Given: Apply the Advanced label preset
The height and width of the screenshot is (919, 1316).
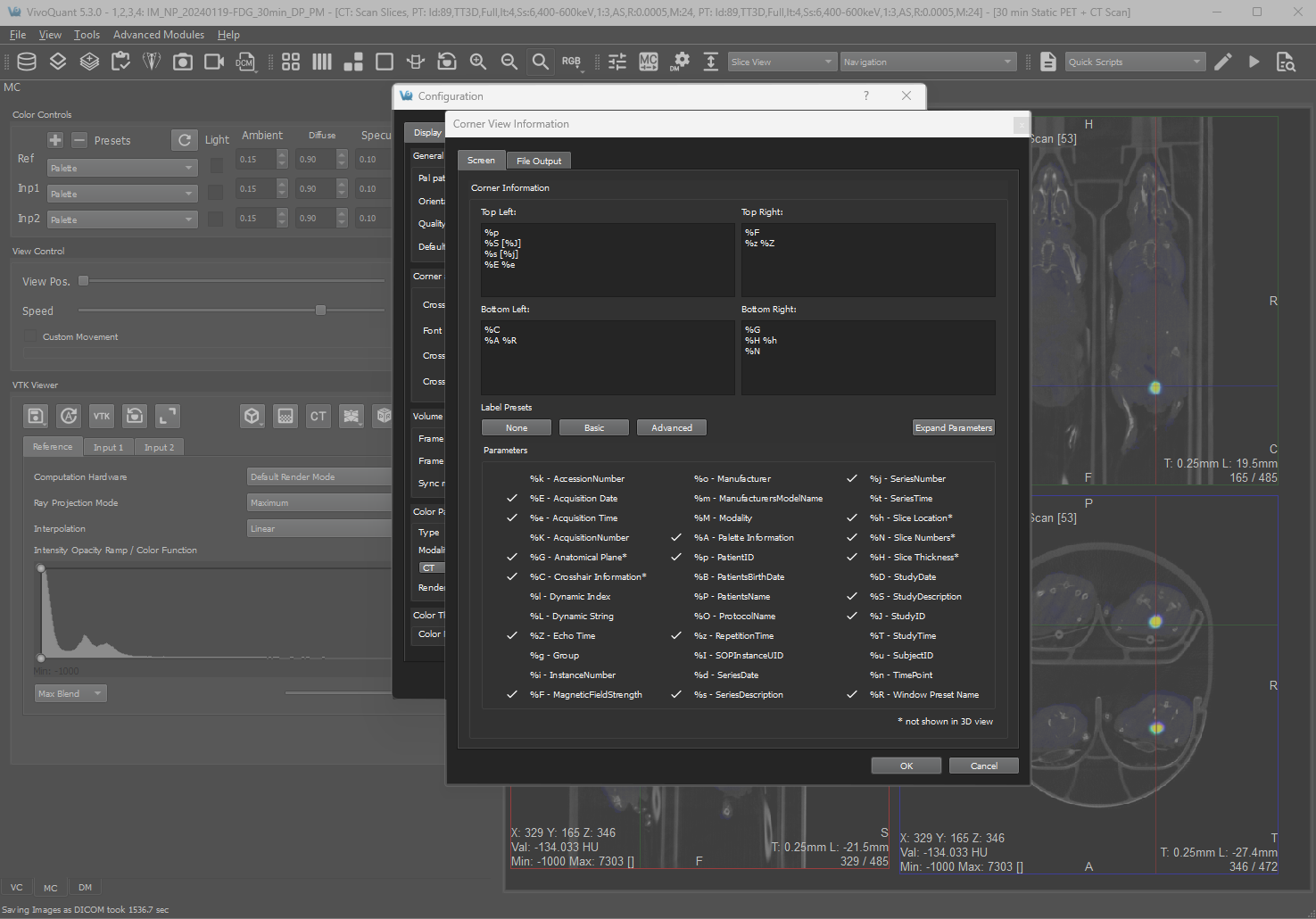Looking at the screenshot, I should point(672,428).
